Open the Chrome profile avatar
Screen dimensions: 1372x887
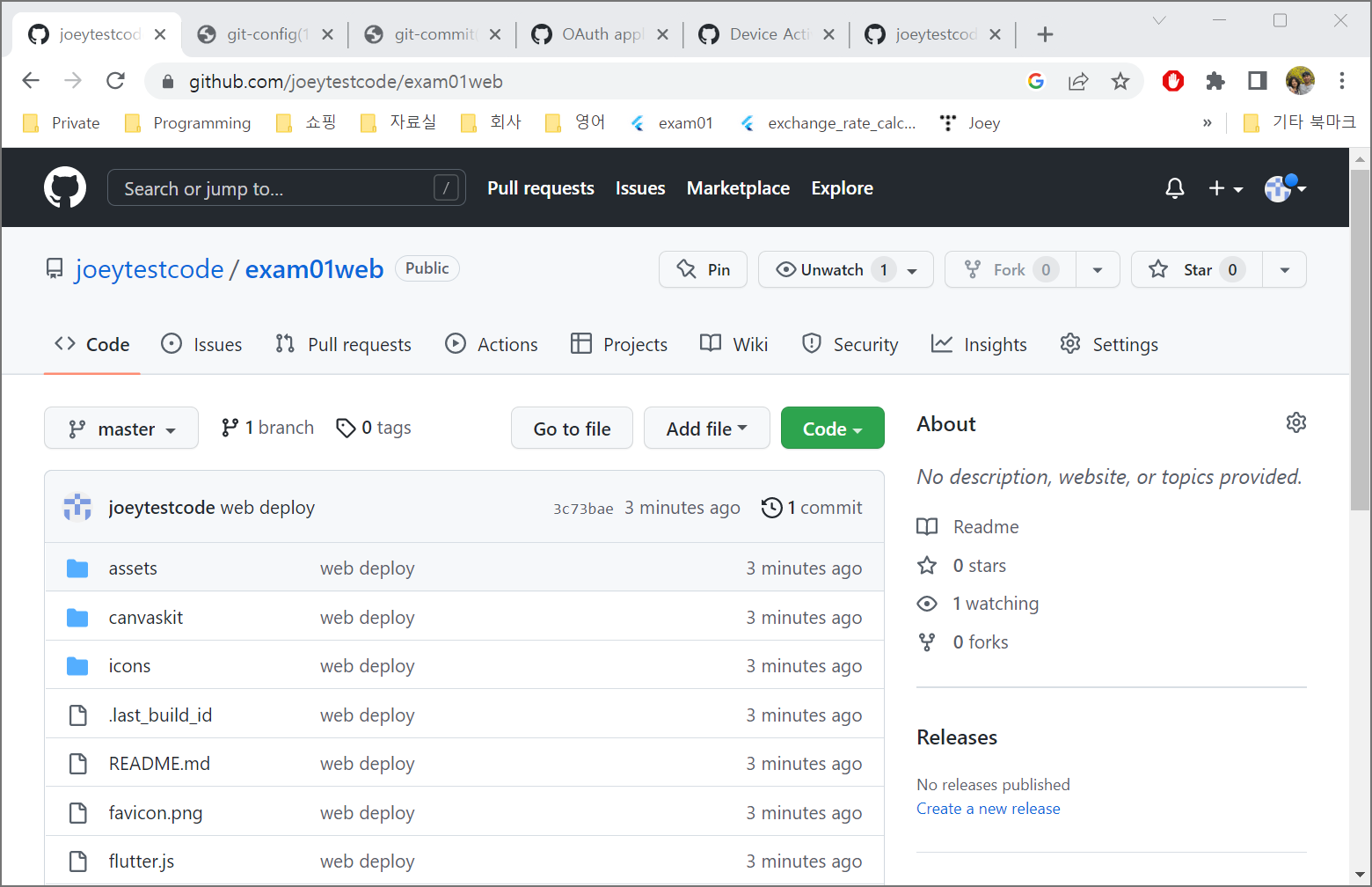coord(1300,81)
